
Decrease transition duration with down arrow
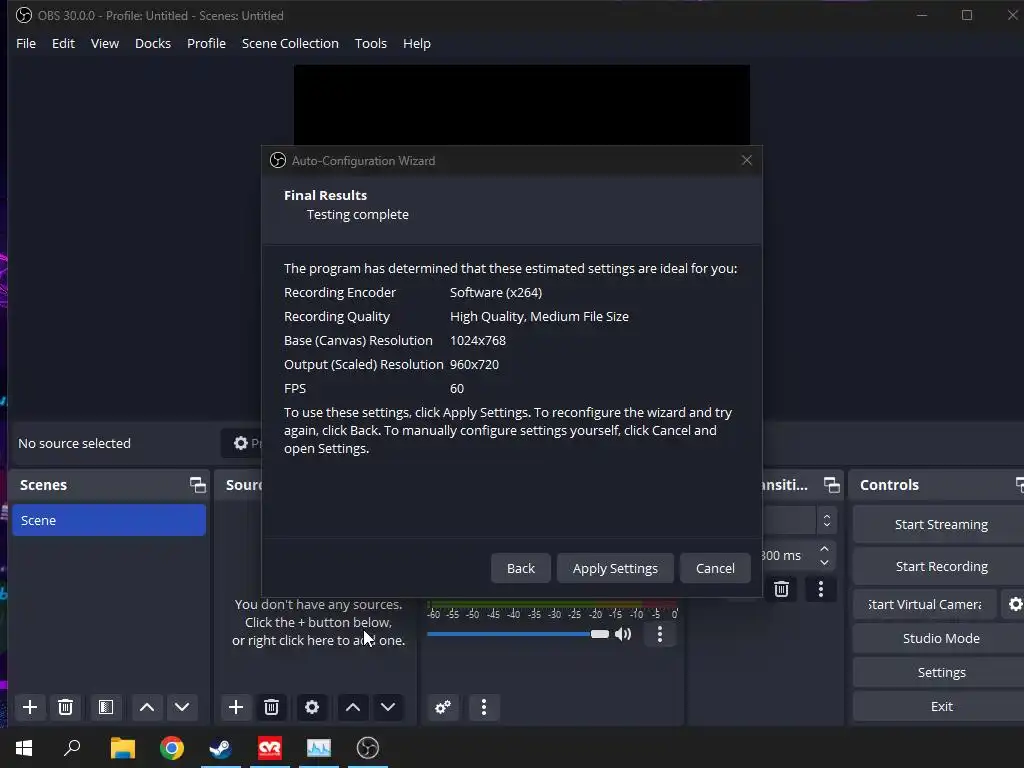click(x=824, y=562)
